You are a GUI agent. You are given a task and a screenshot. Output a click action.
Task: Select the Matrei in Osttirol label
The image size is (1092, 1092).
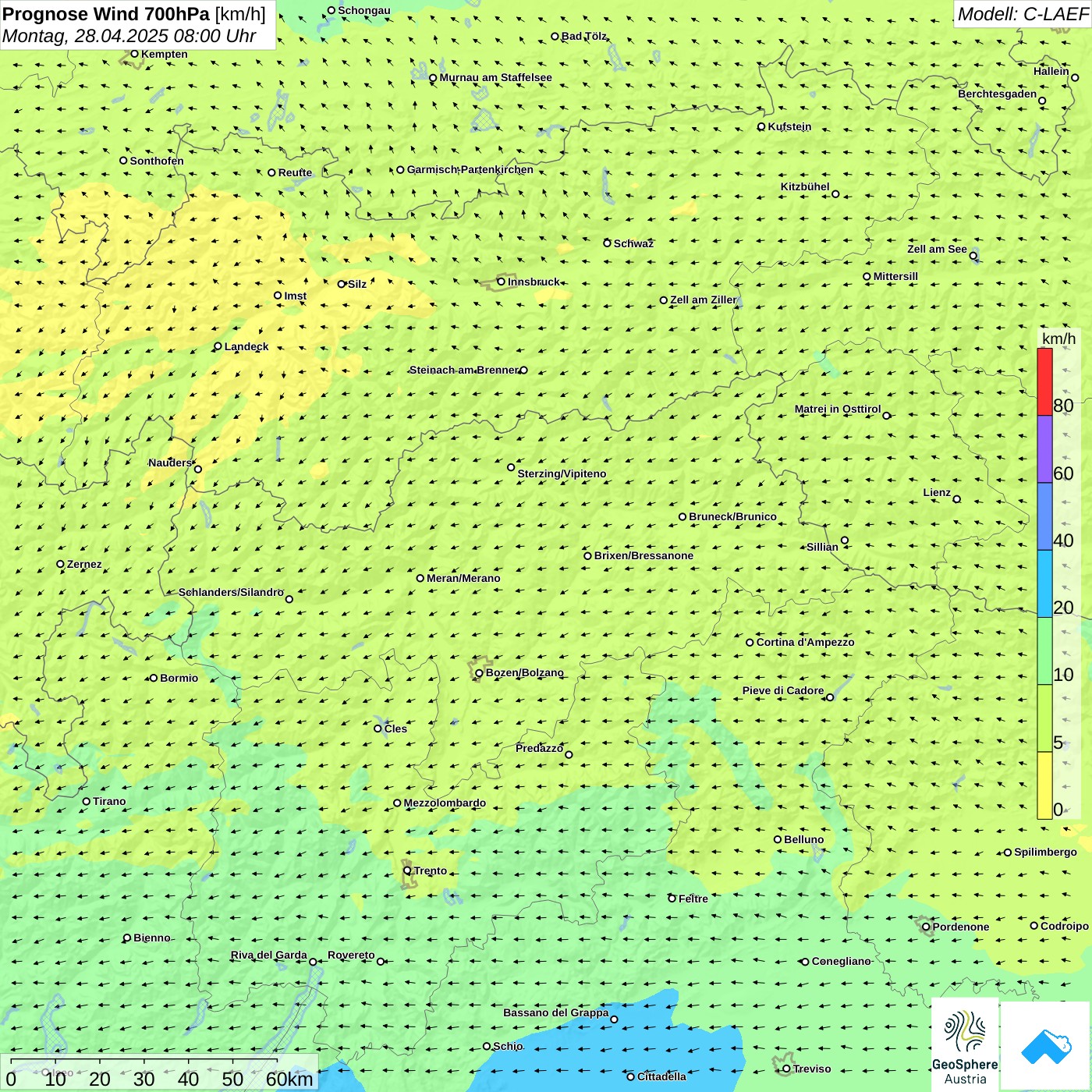point(838,409)
